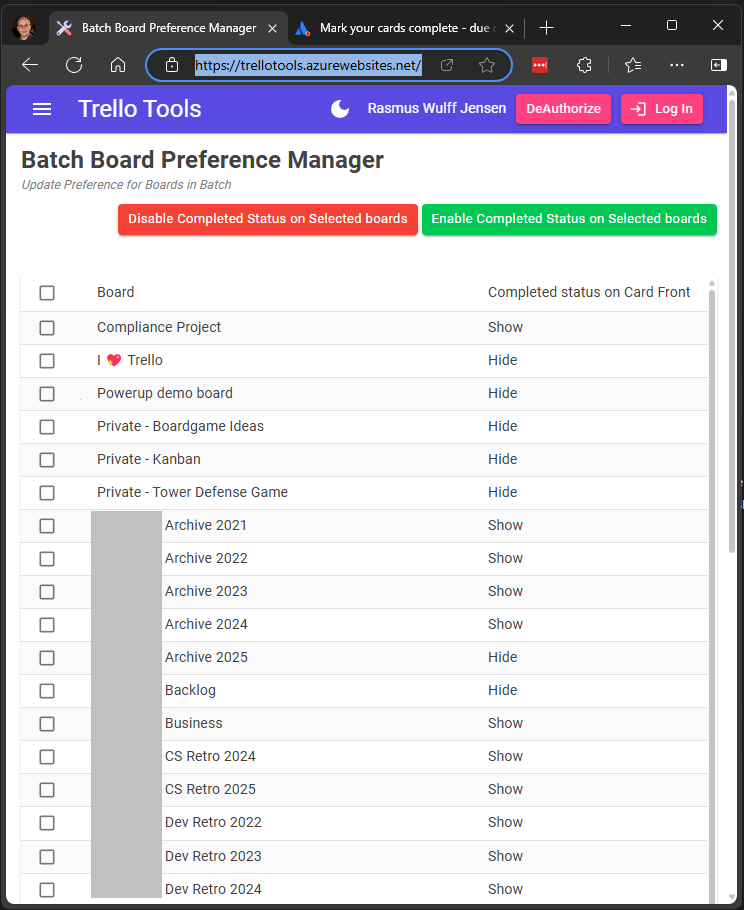
Task: Check the Compliance Project board checkbox
Action: 47,328
